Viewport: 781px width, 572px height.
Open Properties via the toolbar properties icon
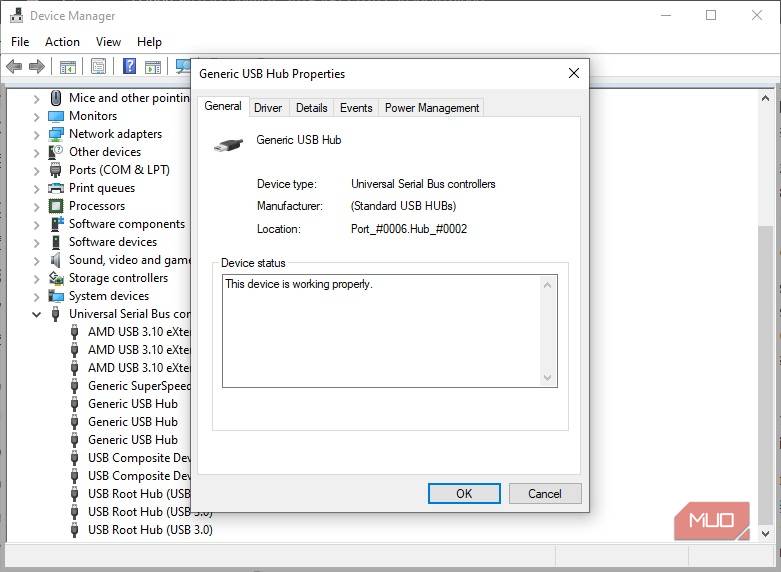(99, 66)
